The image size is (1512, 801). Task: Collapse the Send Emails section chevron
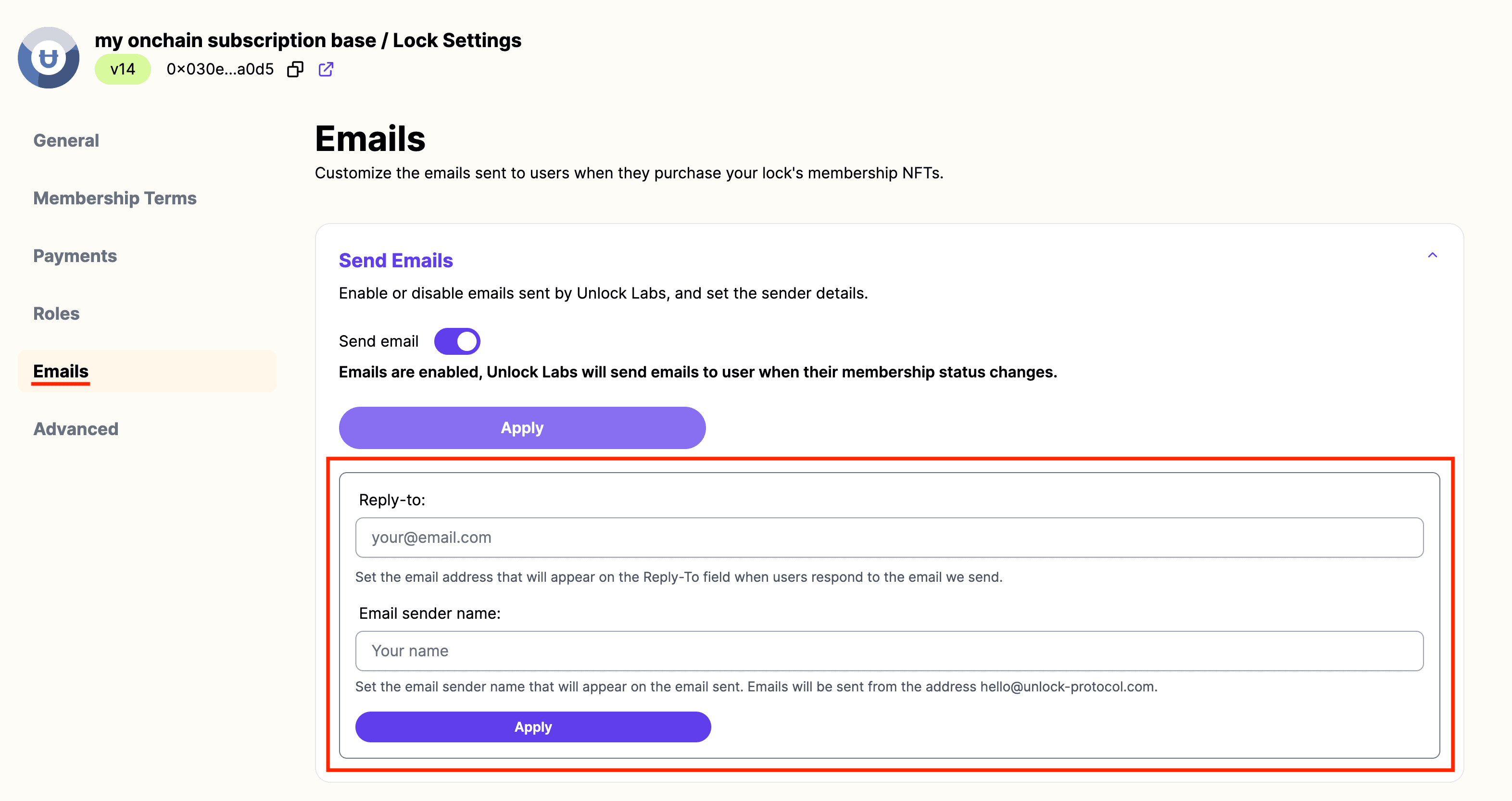pyautogui.click(x=1432, y=255)
